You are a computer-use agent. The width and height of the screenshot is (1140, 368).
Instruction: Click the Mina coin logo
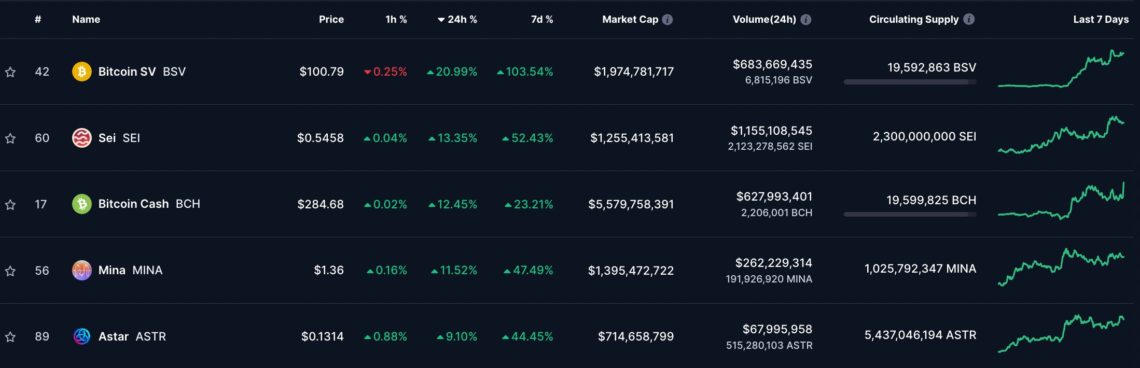click(81, 271)
